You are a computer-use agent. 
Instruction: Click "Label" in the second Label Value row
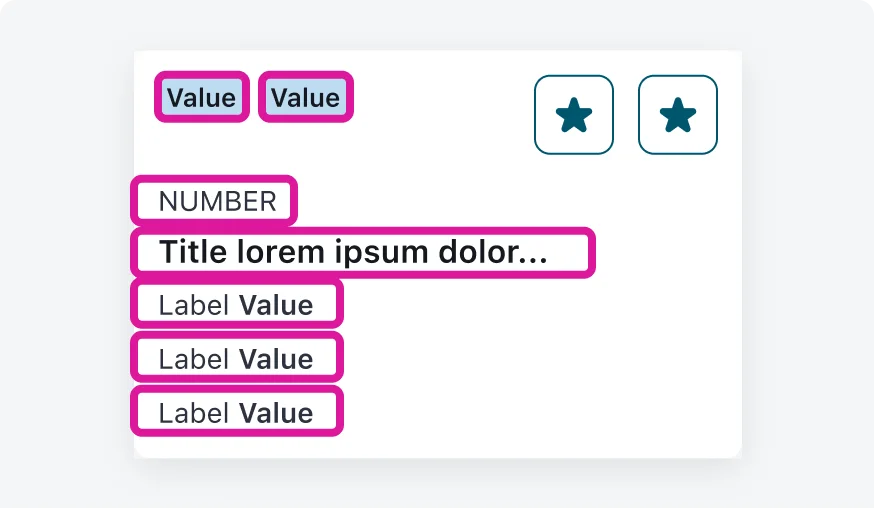(194, 359)
